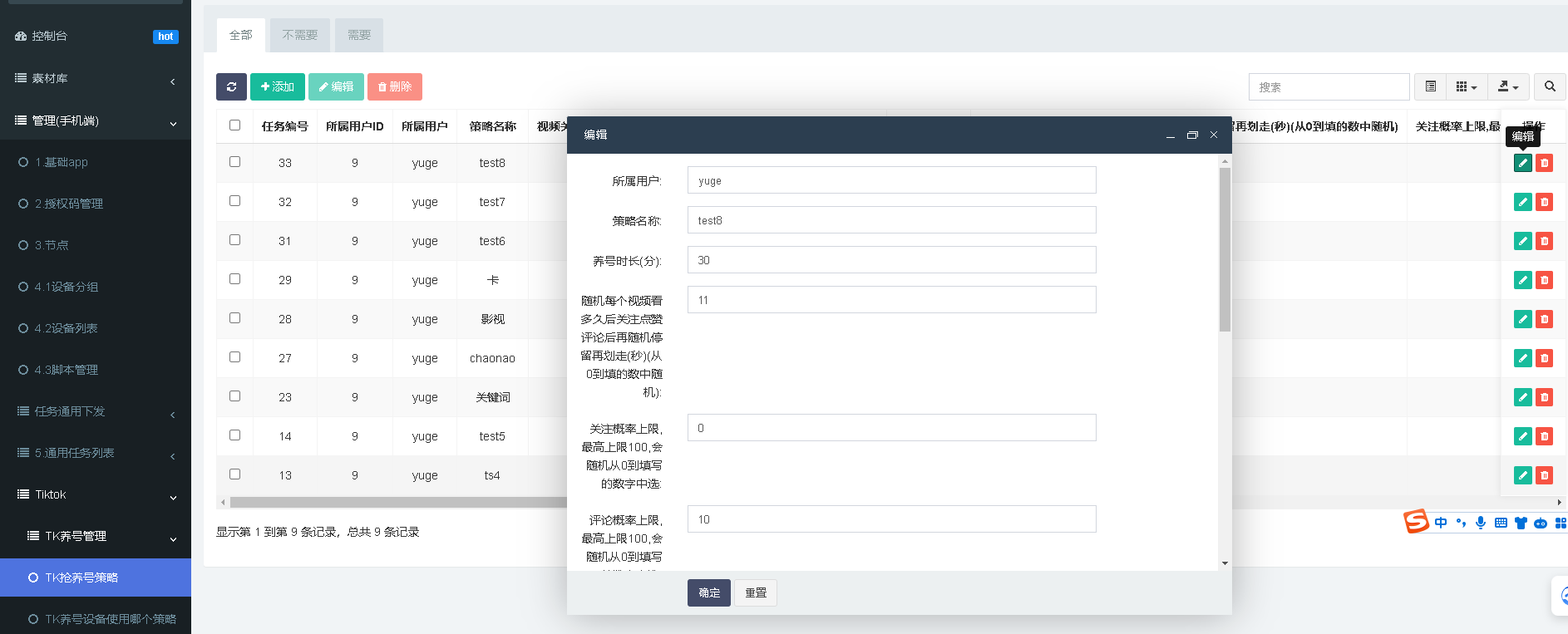Delete row 33 with red trash icon

point(1544,163)
